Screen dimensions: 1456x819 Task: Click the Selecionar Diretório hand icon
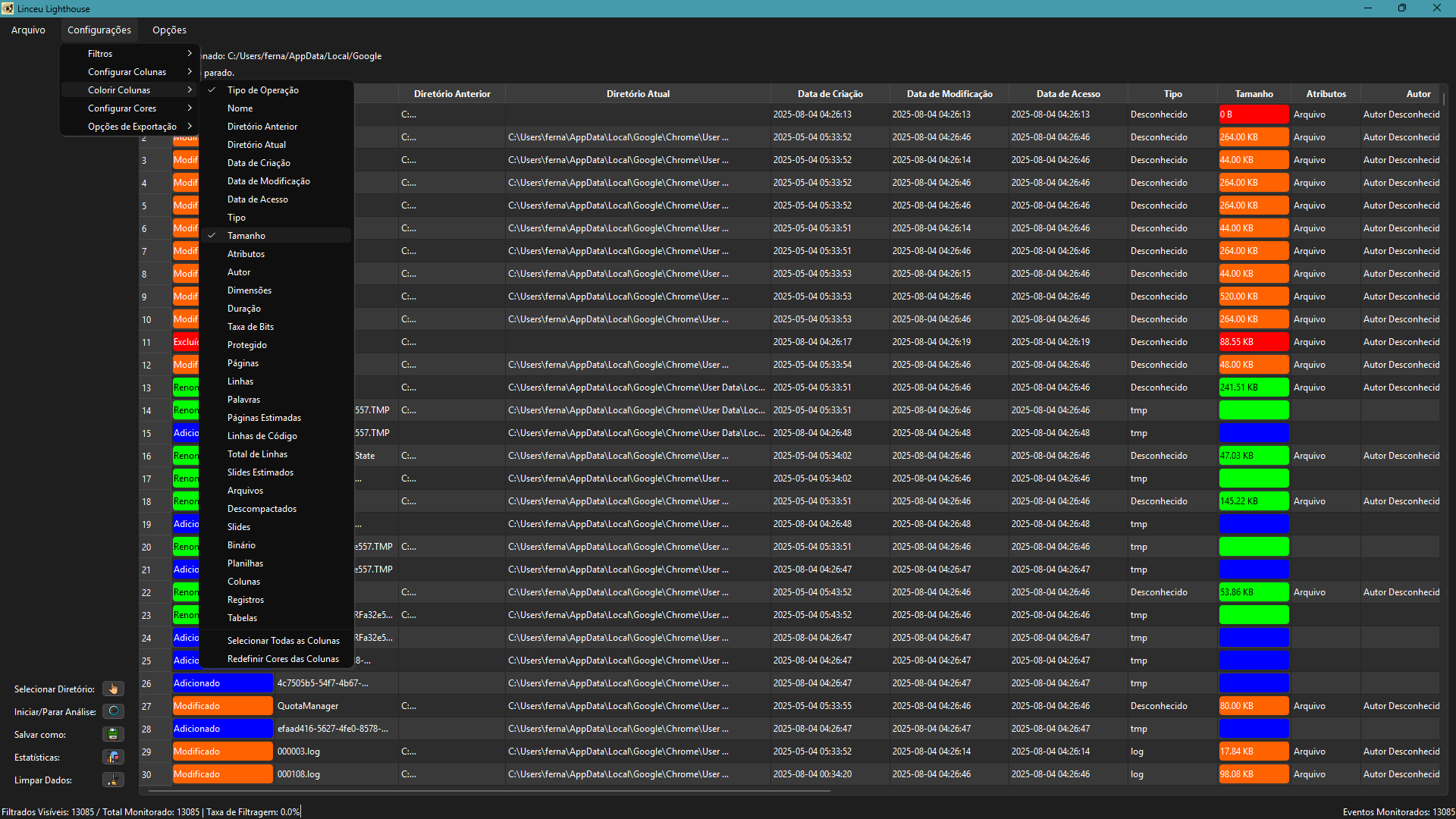pyautogui.click(x=113, y=689)
